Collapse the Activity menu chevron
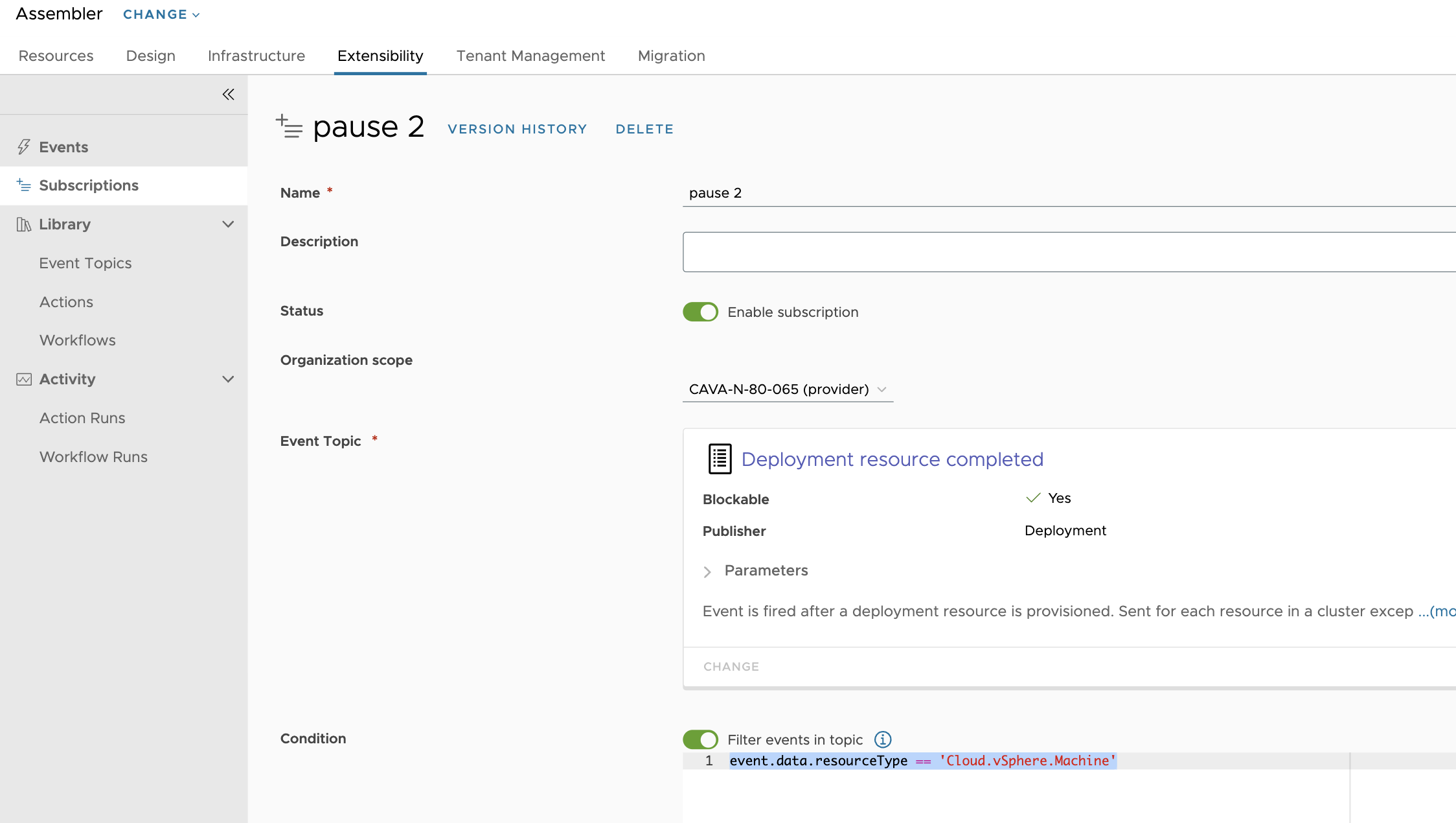Image resolution: width=1456 pixels, height=823 pixels. tap(228, 379)
